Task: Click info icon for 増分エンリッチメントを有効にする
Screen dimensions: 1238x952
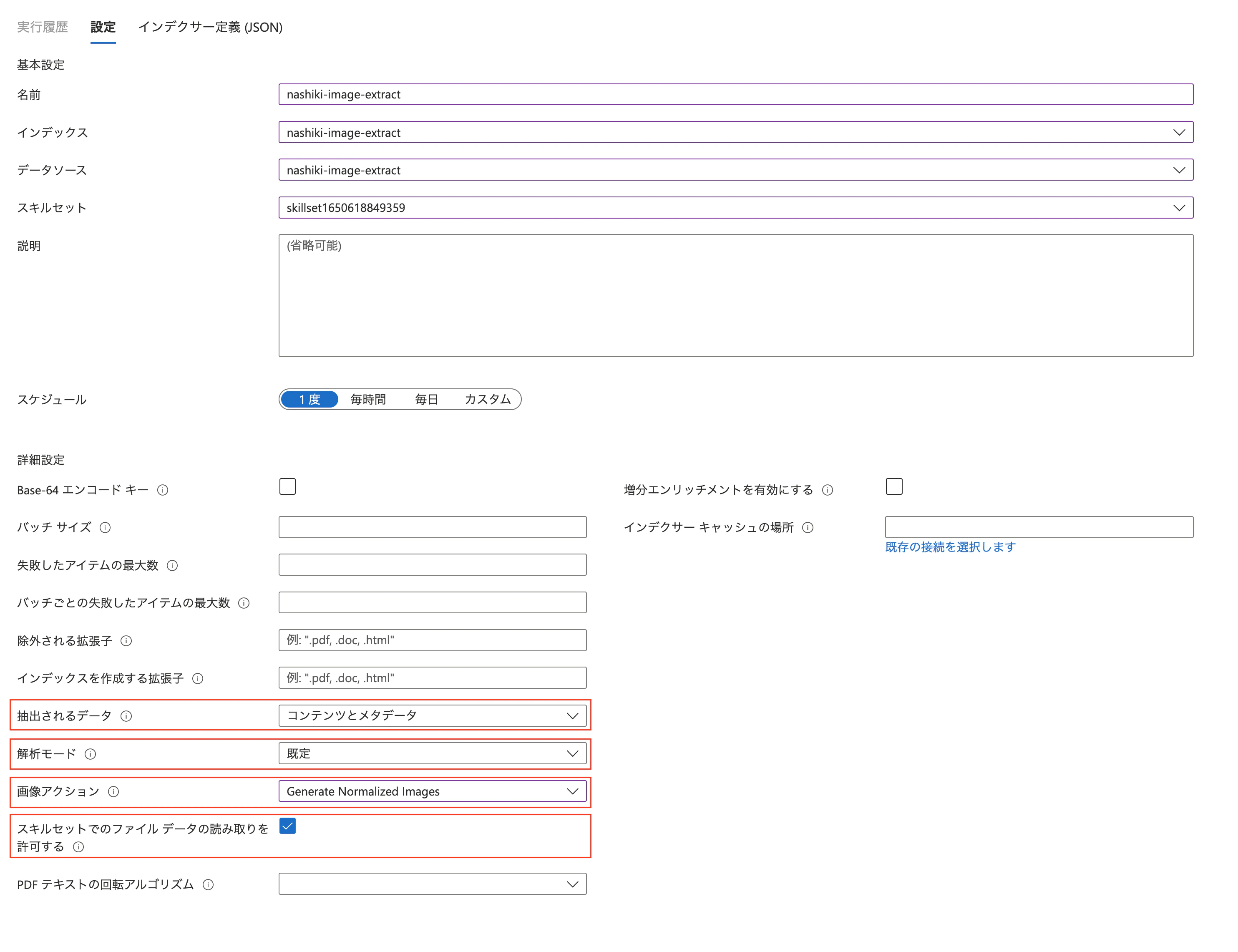Action: tap(827, 490)
